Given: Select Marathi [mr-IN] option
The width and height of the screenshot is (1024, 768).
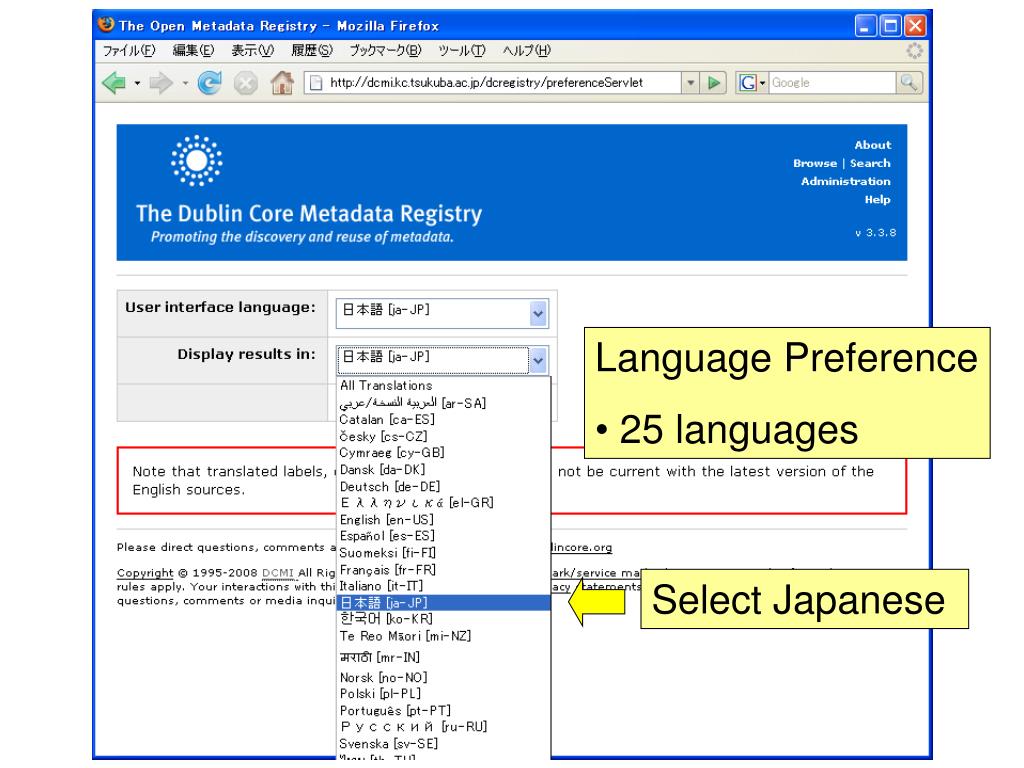Looking at the screenshot, I should [x=443, y=657].
